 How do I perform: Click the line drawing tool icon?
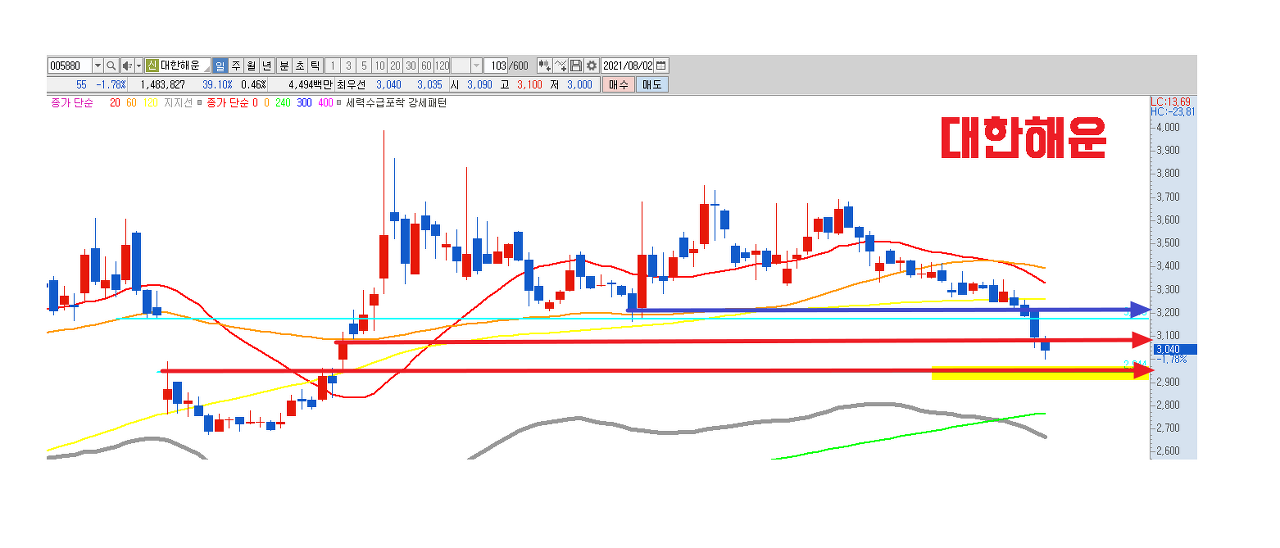(x=561, y=65)
